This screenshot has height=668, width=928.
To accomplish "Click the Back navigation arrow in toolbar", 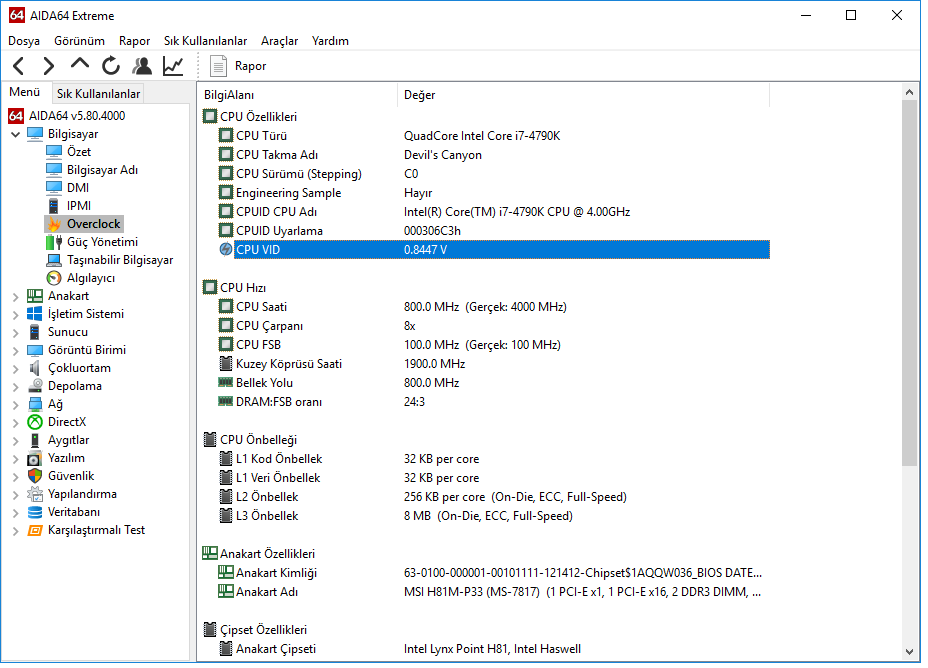I will pos(19,66).
